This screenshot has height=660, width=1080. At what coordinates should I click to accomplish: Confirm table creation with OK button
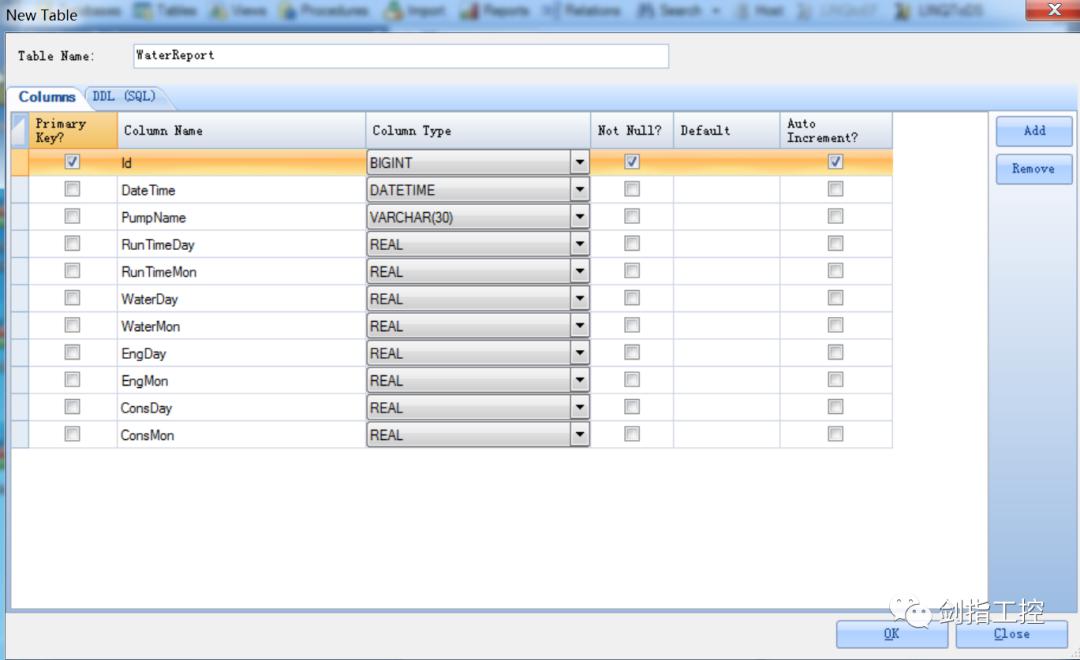click(891, 634)
